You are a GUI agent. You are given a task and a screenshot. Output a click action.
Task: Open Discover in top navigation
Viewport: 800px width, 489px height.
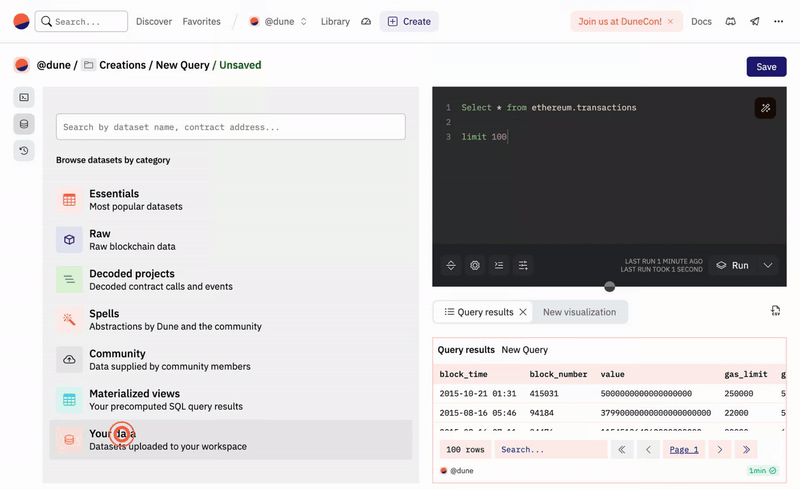click(154, 21)
